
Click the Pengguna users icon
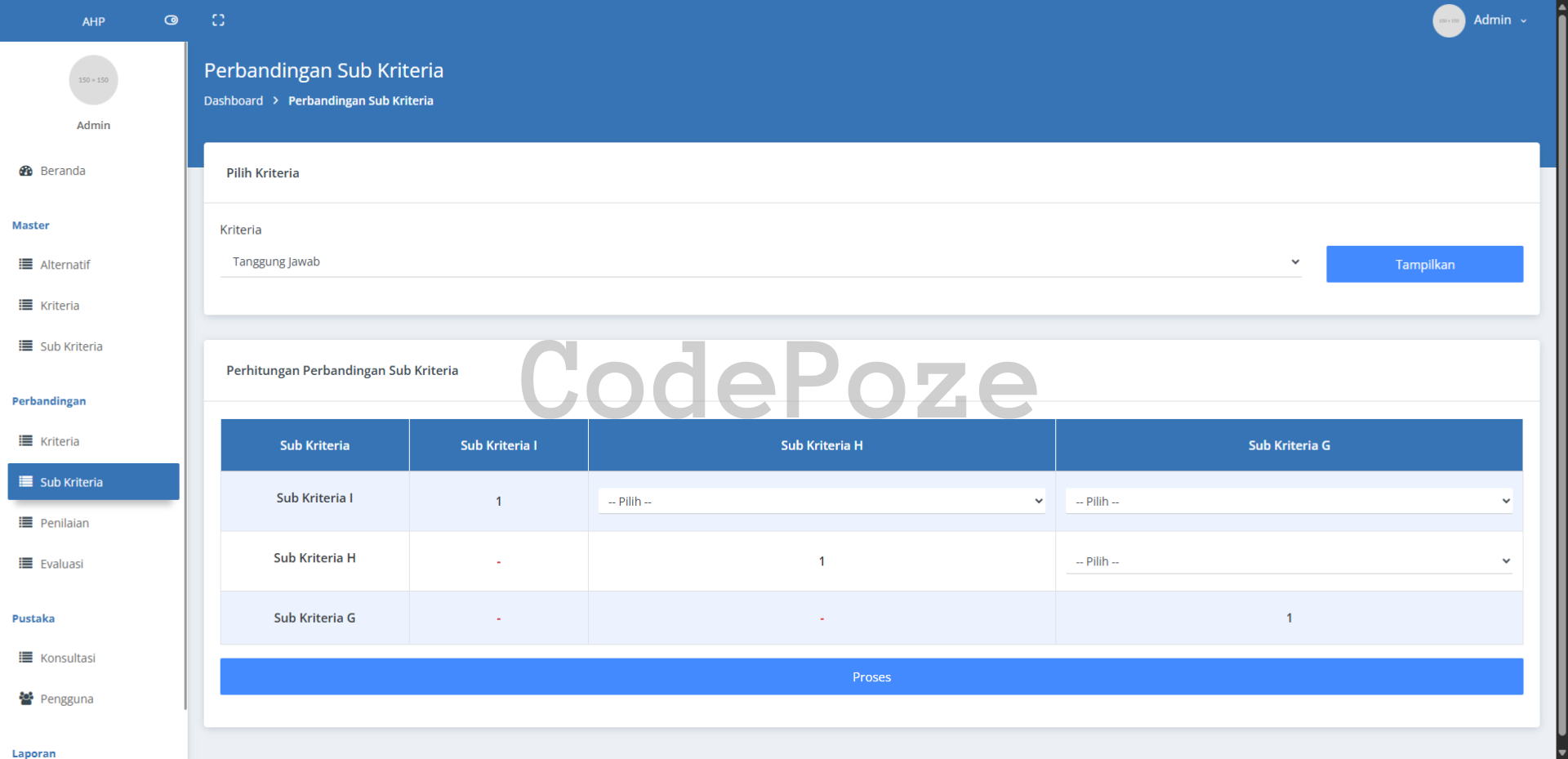26,699
